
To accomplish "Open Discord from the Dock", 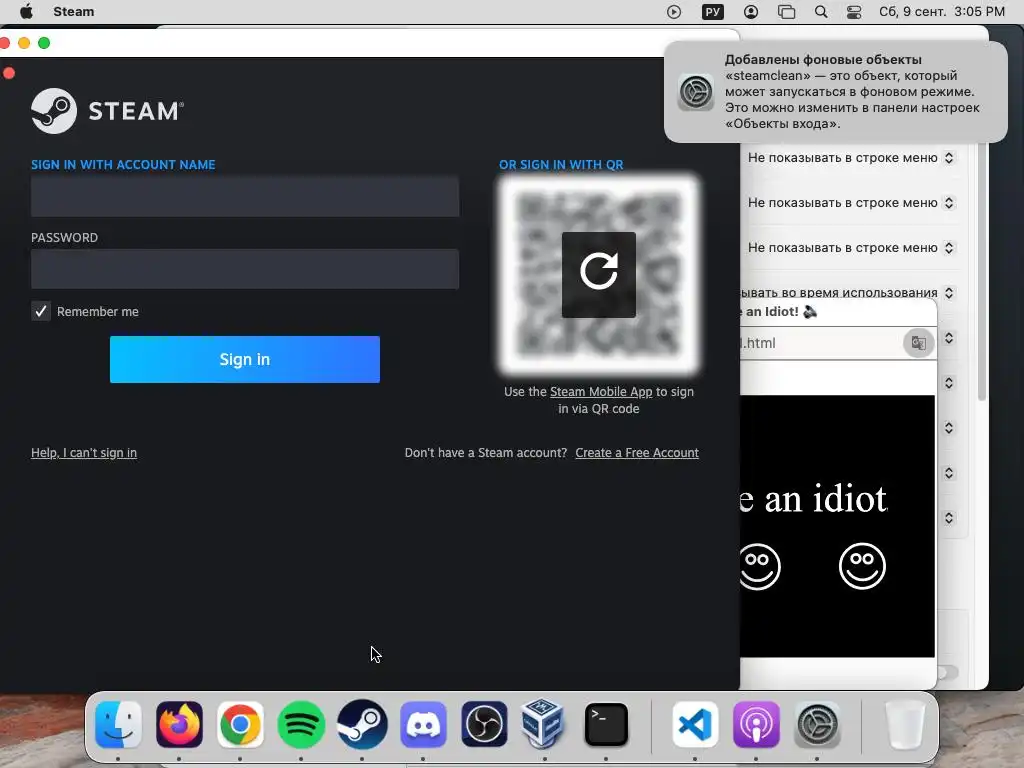I will [x=423, y=725].
